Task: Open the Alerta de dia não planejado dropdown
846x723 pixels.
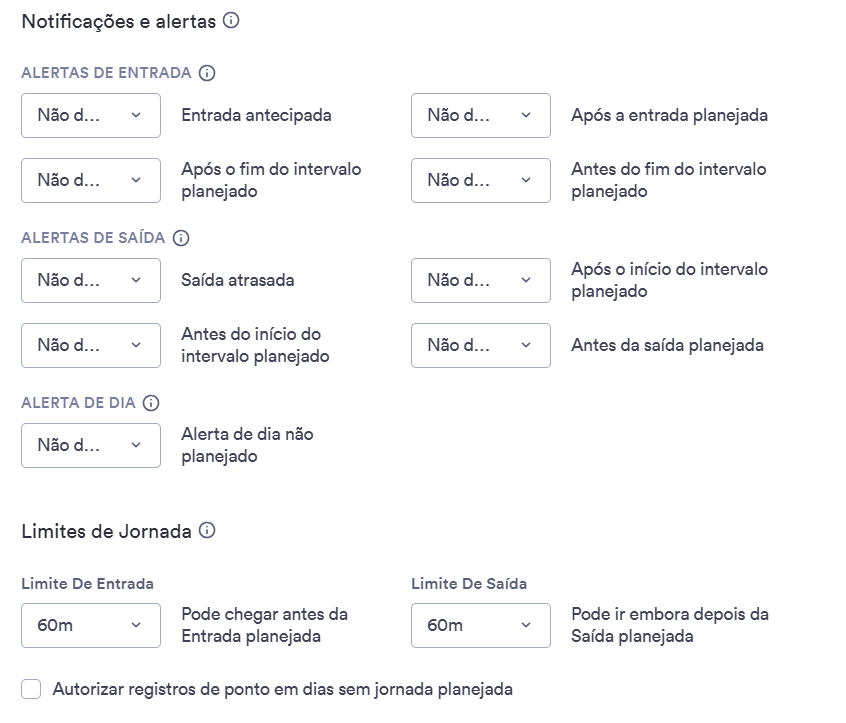Action: tap(91, 446)
